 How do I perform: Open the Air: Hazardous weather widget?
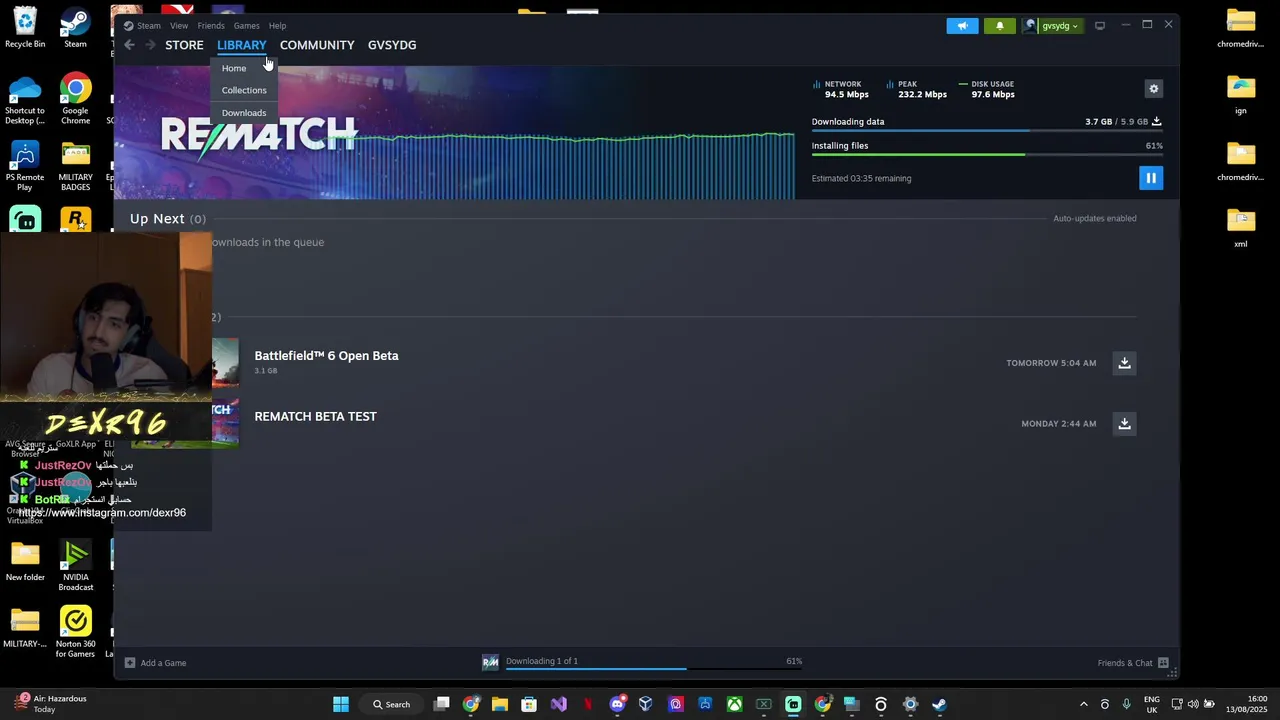[50, 704]
